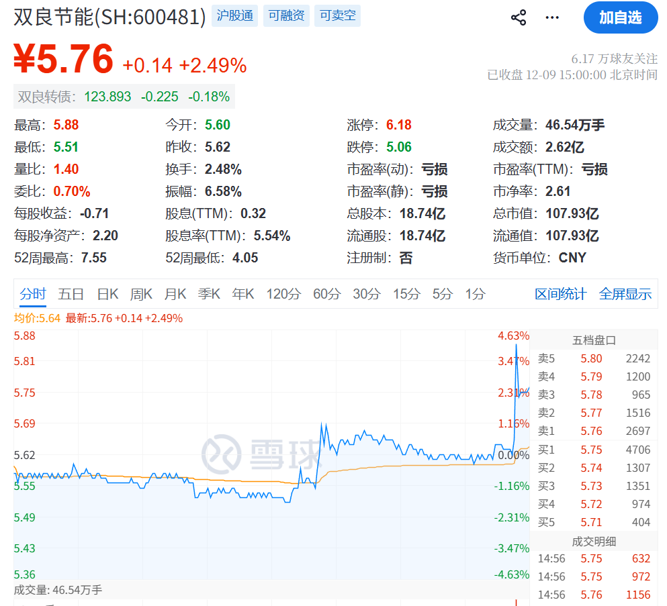The width and height of the screenshot is (667, 606).
Task: Switch to the 五日 chart tab
Action: click(71, 294)
